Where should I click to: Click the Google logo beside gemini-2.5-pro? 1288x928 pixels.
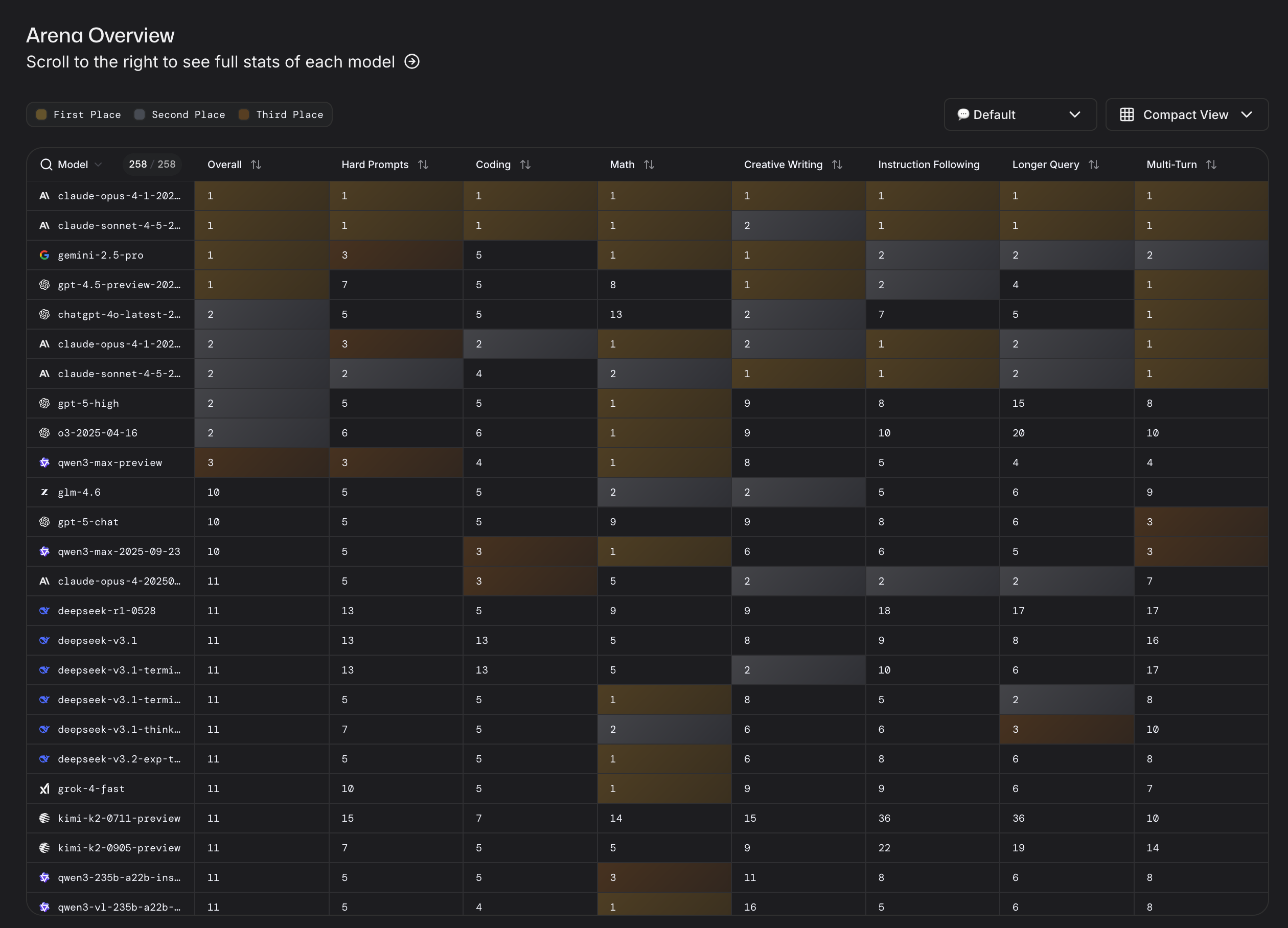pyautogui.click(x=44, y=256)
